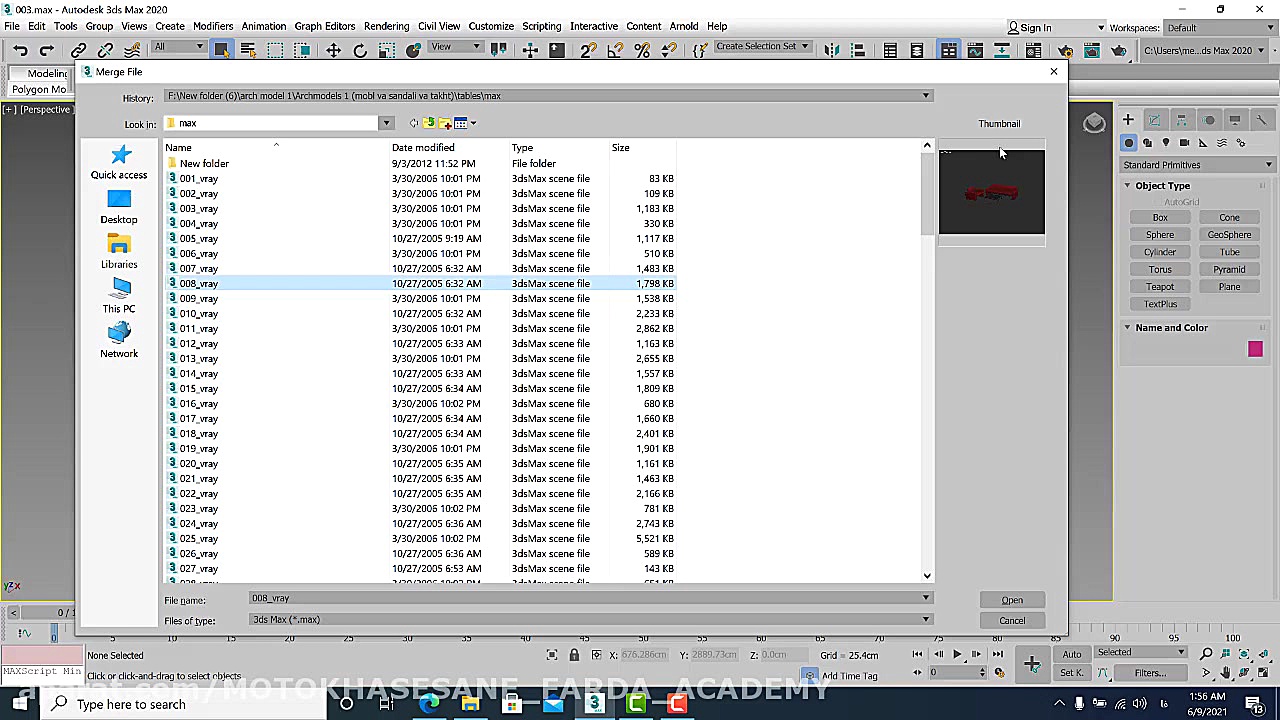Viewport: 1280px width, 720px height.
Task: Select the 012_vray file row
Action: coord(420,343)
